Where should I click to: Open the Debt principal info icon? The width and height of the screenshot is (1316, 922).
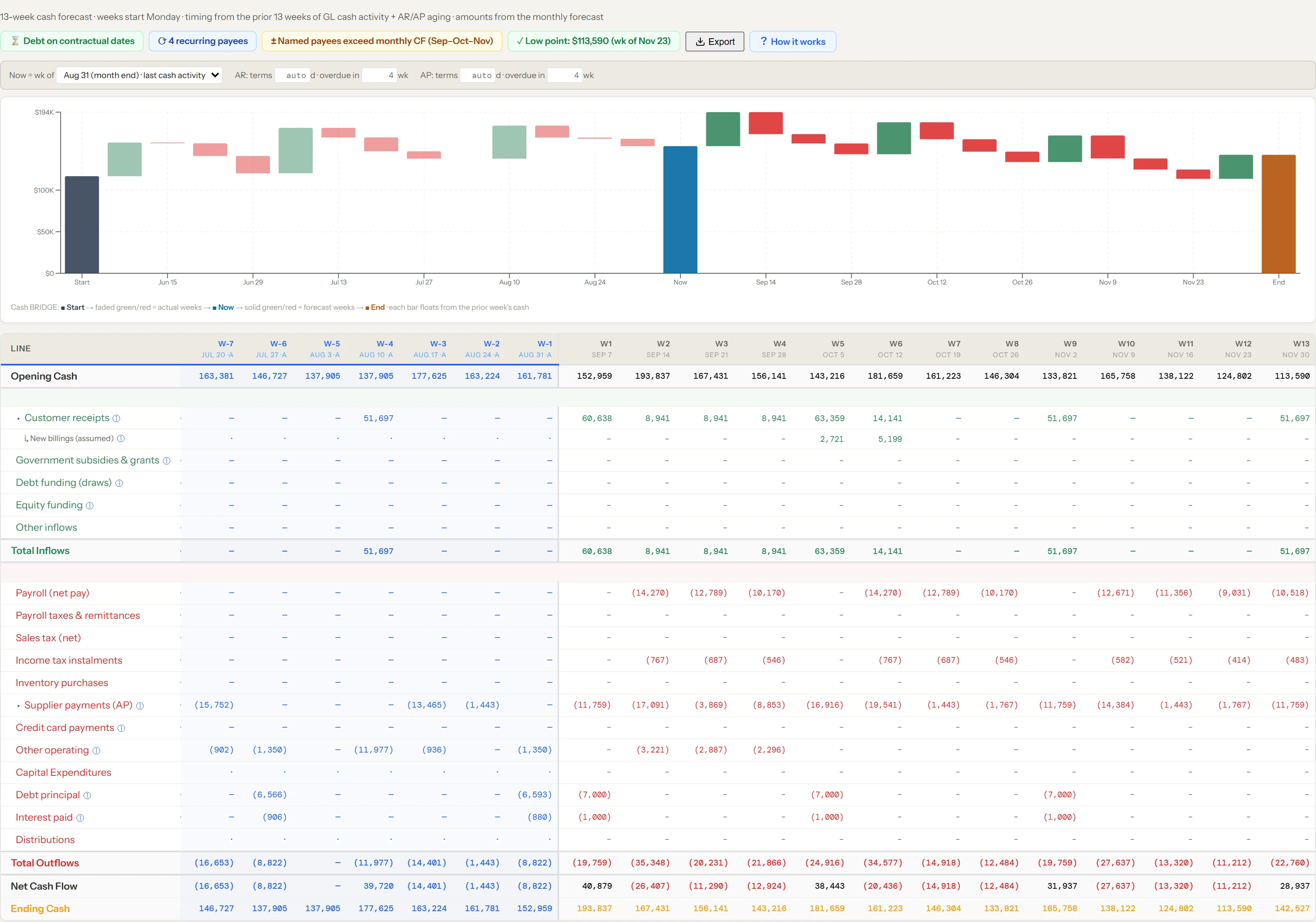(87, 795)
